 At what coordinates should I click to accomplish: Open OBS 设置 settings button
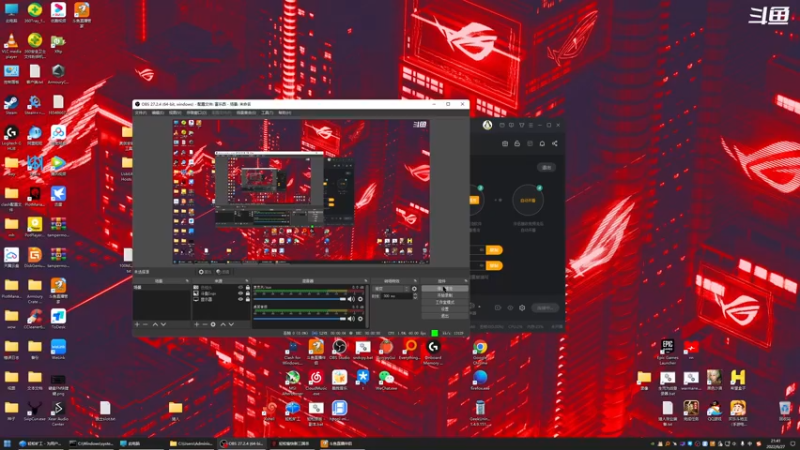click(444, 309)
